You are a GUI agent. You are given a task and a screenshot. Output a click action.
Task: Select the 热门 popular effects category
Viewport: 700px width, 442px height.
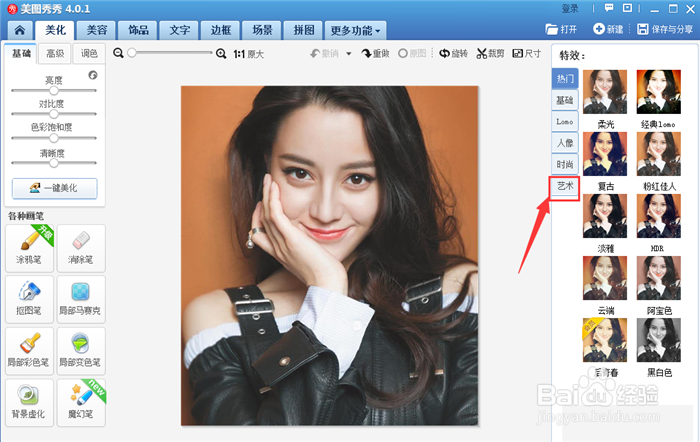pyautogui.click(x=565, y=79)
